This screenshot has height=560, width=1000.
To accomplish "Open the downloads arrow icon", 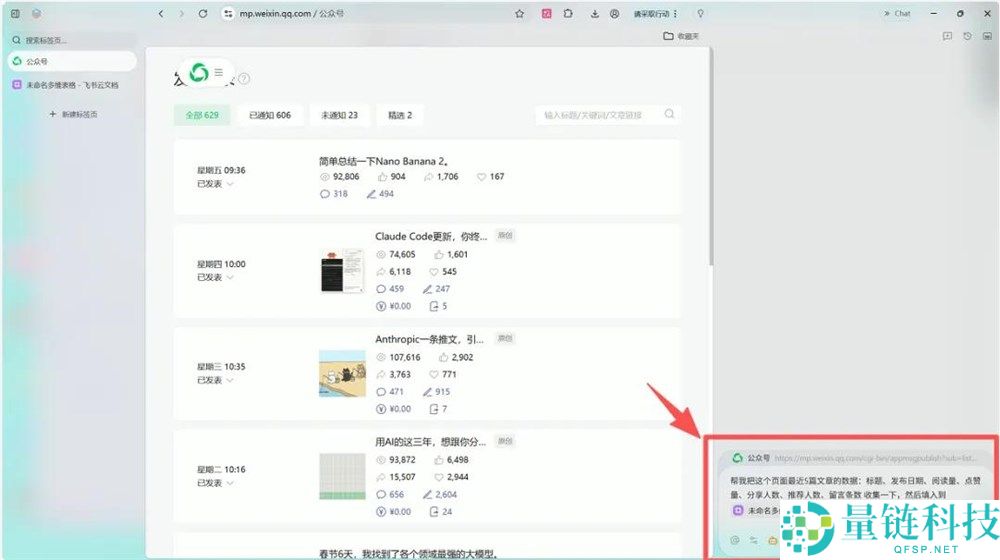I will tap(594, 13).
